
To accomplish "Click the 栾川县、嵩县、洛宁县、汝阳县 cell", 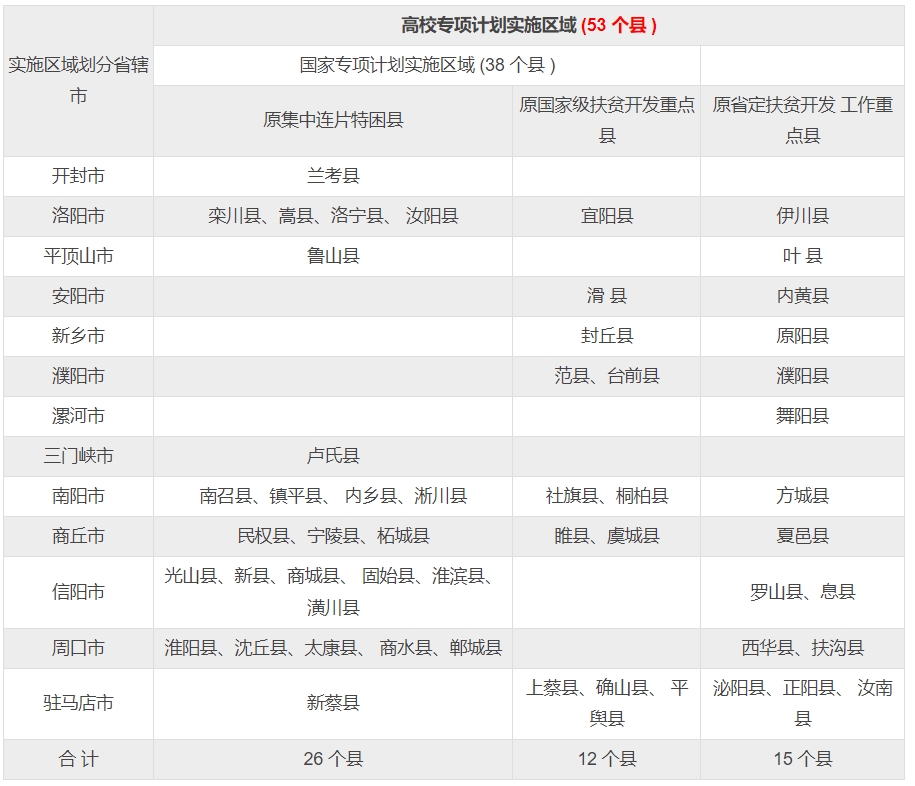I will pyautogui.click(x=333, y=216).
